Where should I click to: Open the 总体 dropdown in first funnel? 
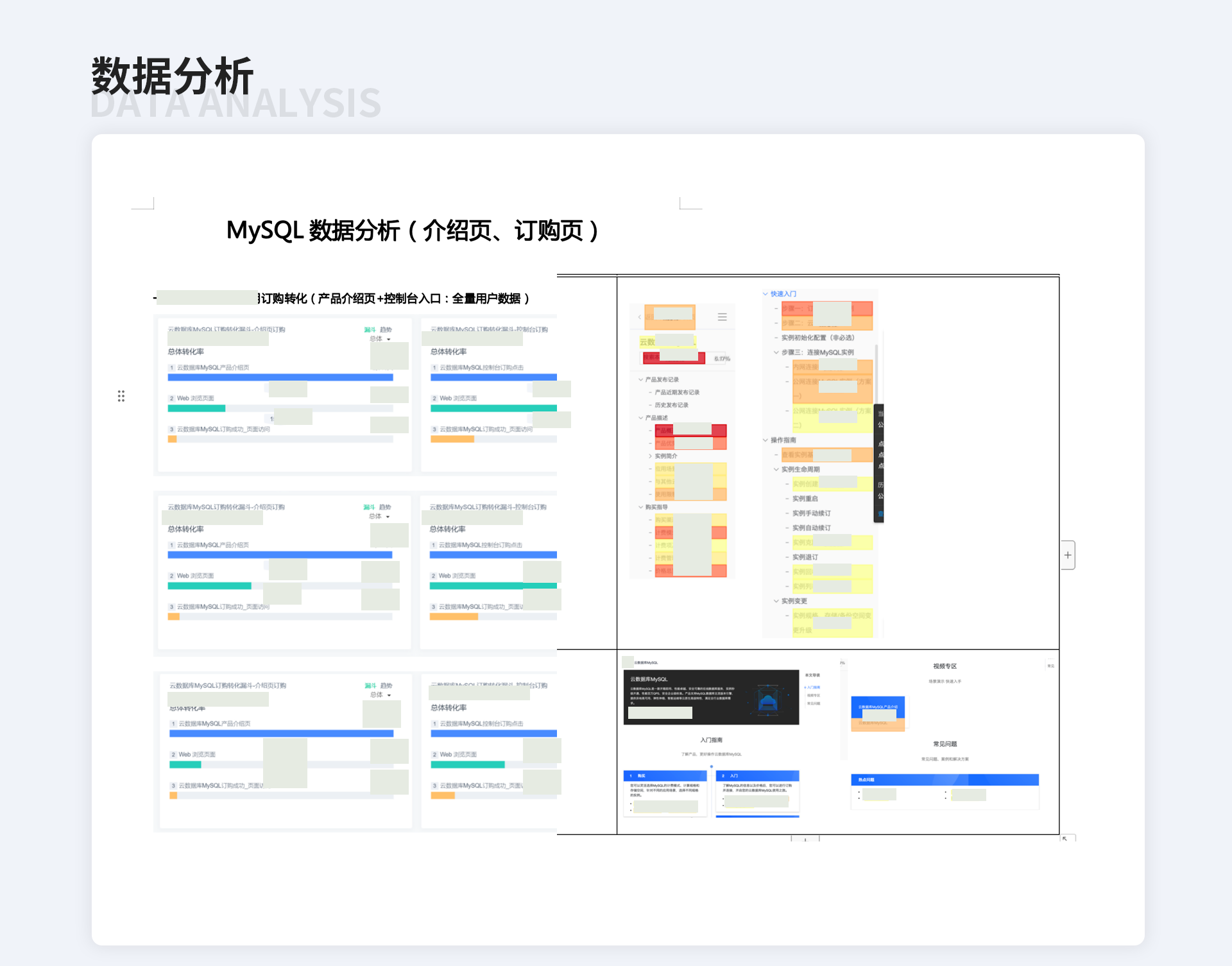tap(380, 339)
